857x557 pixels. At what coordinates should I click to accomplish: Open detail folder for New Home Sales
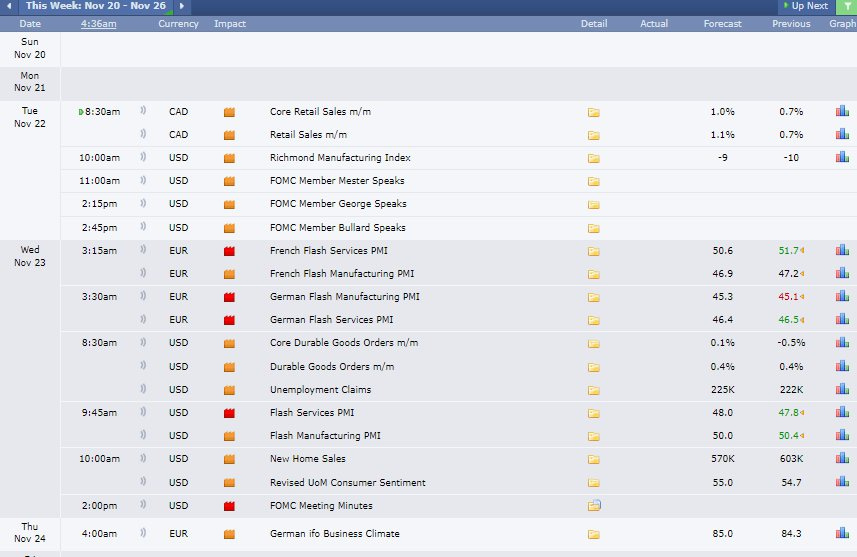click(x=594, y=459)
